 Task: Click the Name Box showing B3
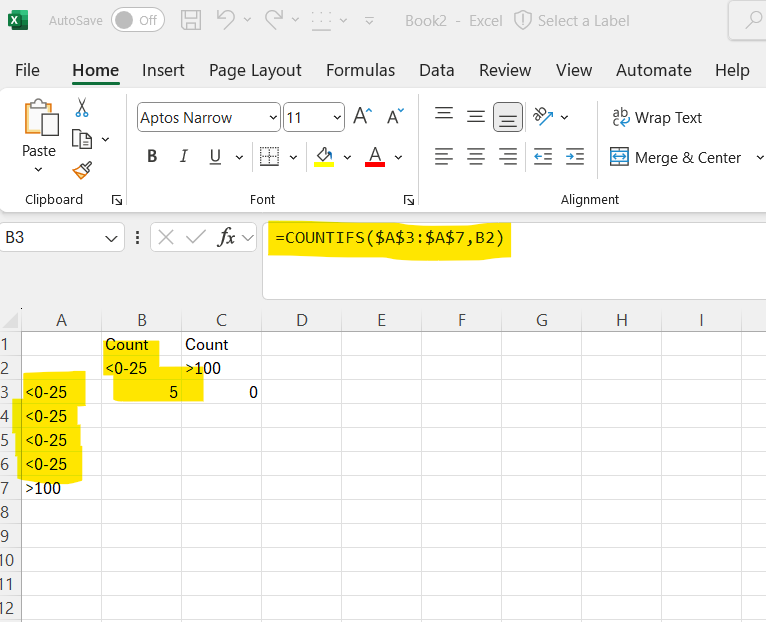tap(62, 237)
